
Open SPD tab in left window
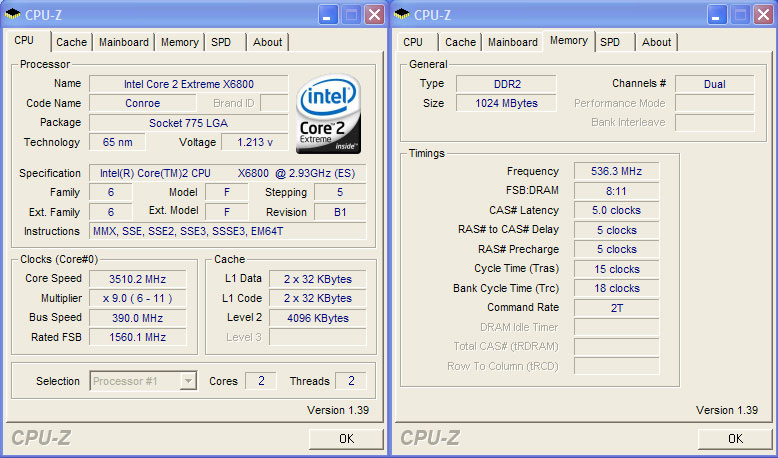pyautogui.click(x=221, y=42)
